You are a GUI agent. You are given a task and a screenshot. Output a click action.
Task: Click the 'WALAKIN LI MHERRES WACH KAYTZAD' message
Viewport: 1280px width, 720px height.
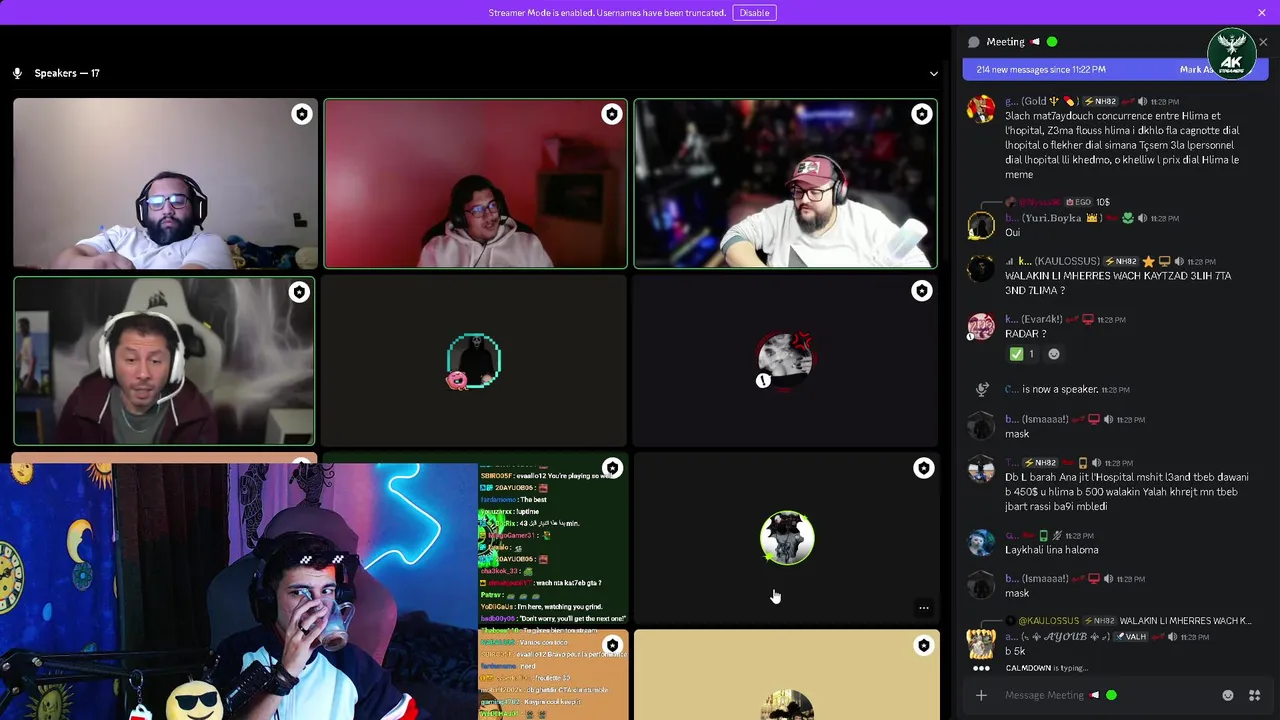tap(1118, 283)
